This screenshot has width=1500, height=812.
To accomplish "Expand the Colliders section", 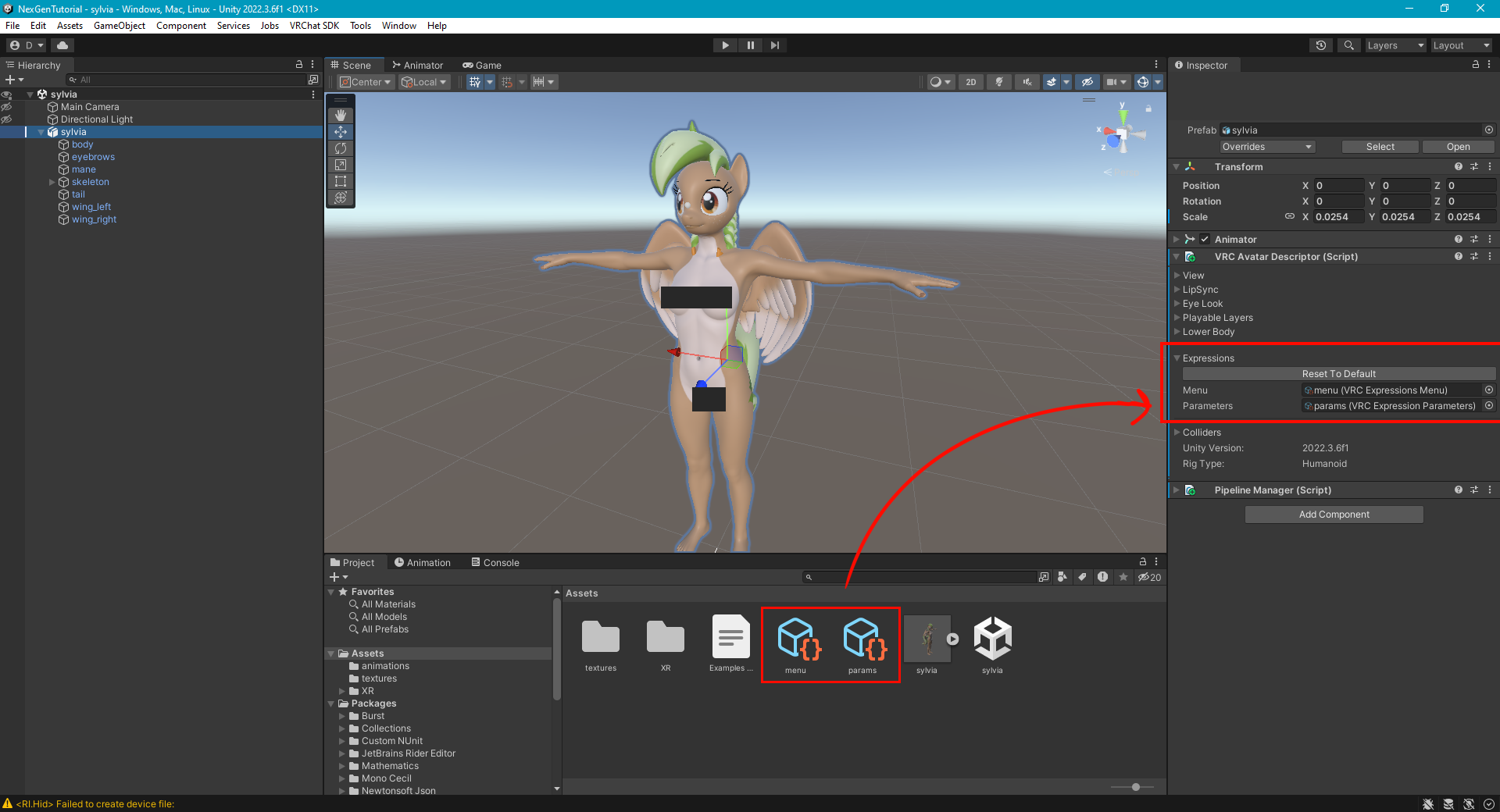I will tap(1177, 432).
